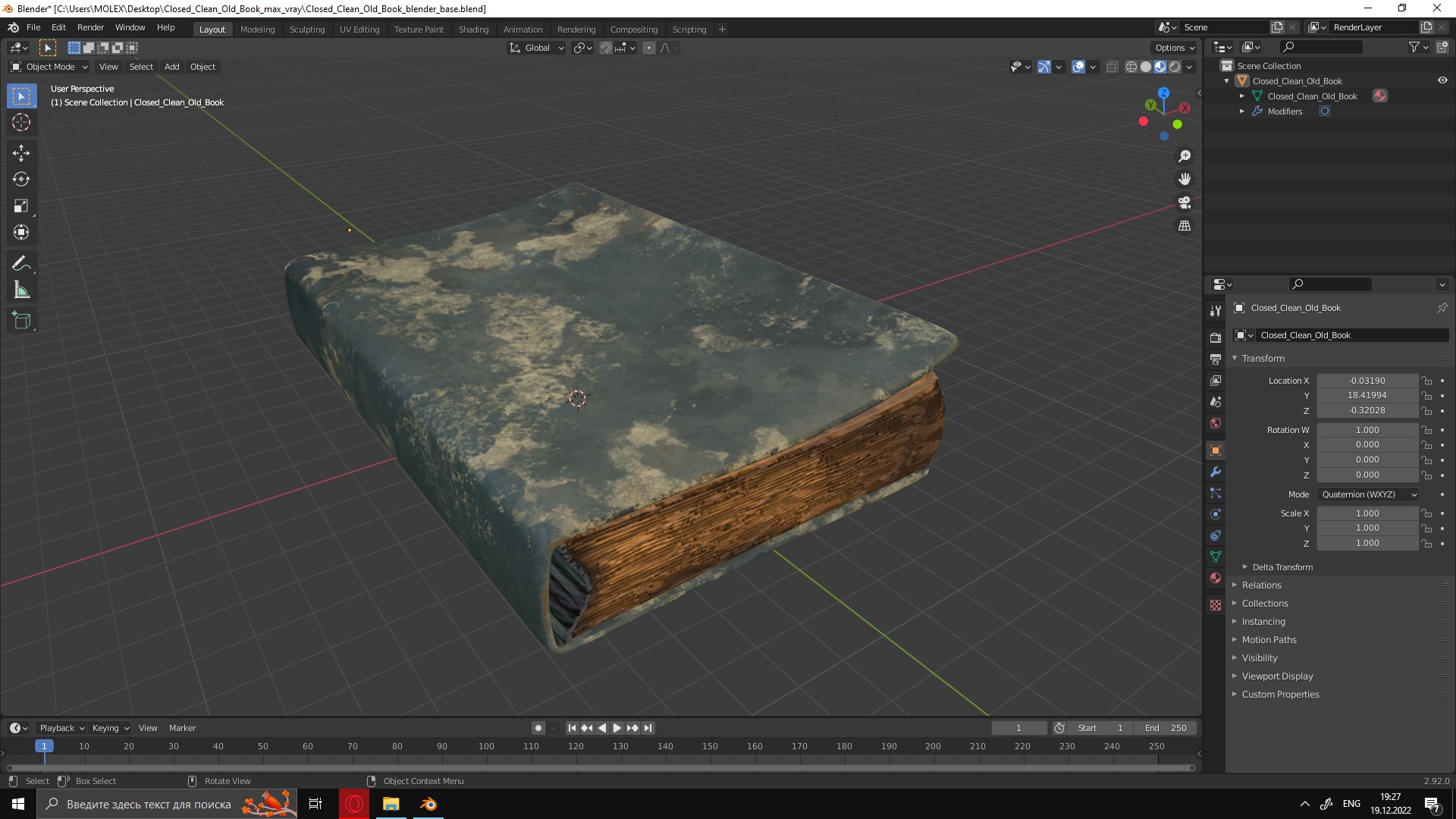Open the viewport Add menu

pyautogui.click(x=172, y=67)
